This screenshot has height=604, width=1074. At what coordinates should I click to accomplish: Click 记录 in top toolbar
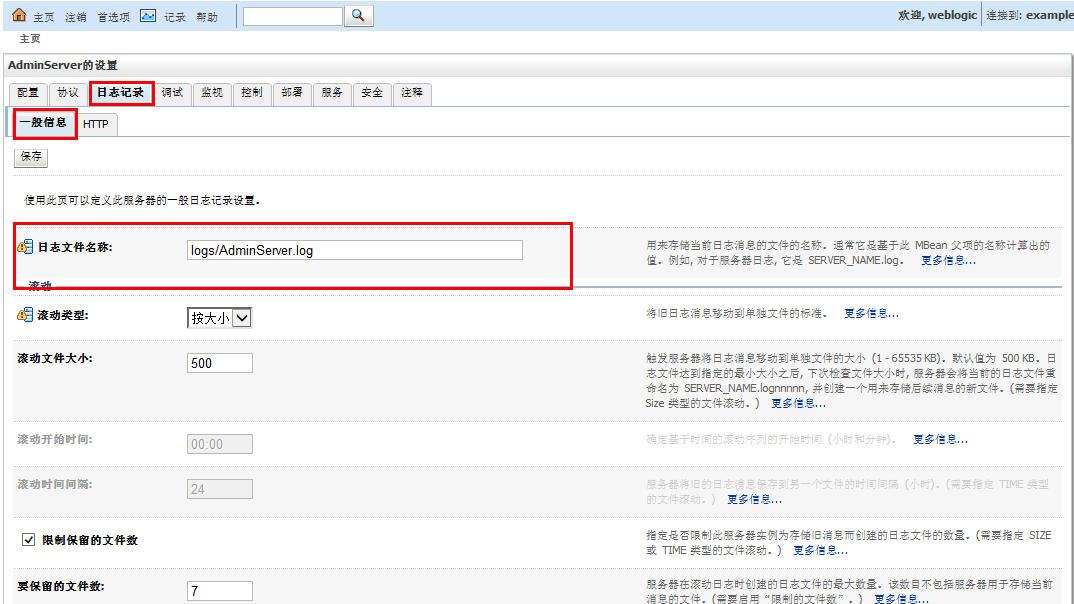tap(175, 17)
